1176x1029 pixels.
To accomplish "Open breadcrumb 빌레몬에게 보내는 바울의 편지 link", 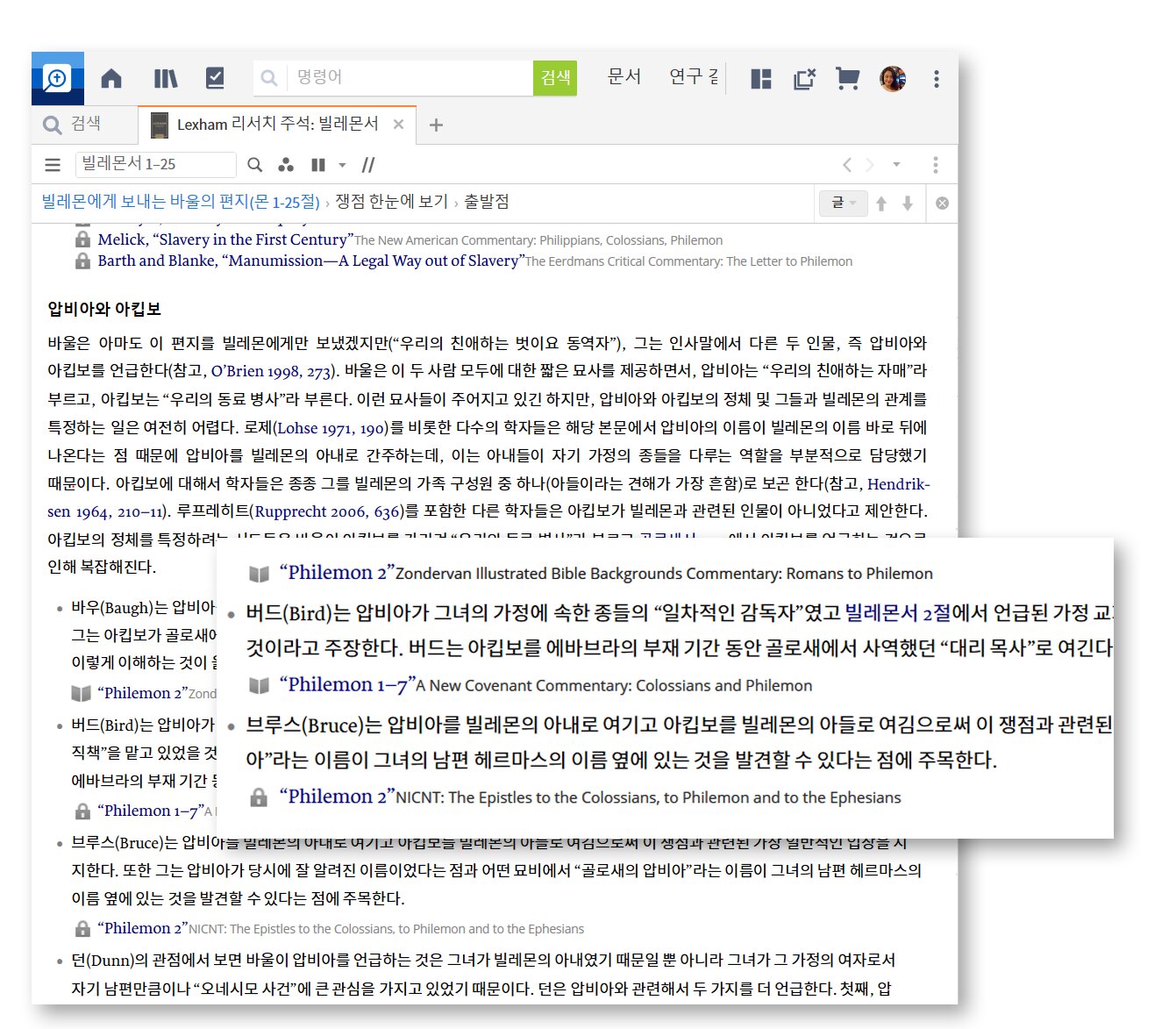I will [181, 203].
